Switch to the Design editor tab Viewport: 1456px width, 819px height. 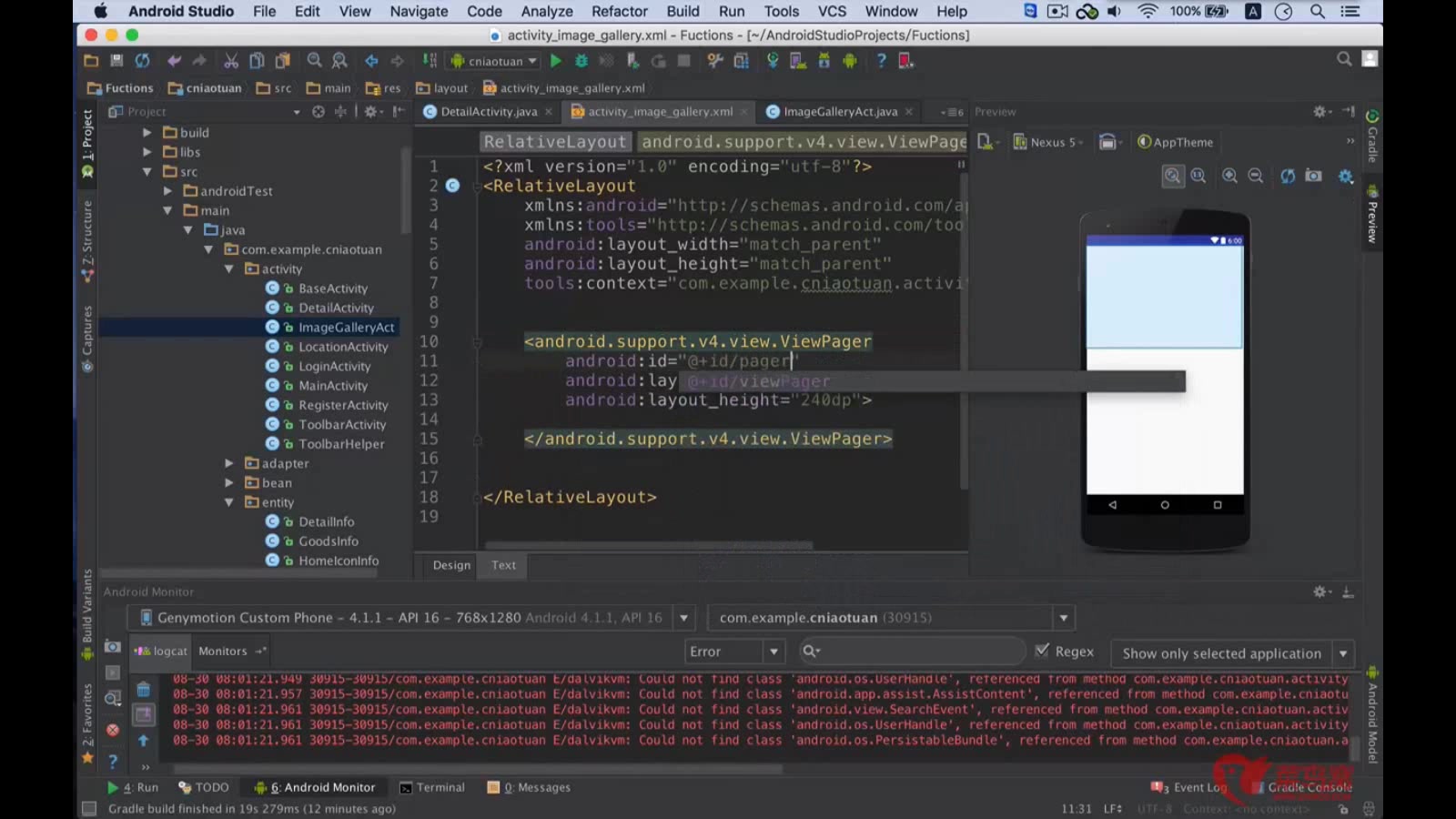point(451,565)
